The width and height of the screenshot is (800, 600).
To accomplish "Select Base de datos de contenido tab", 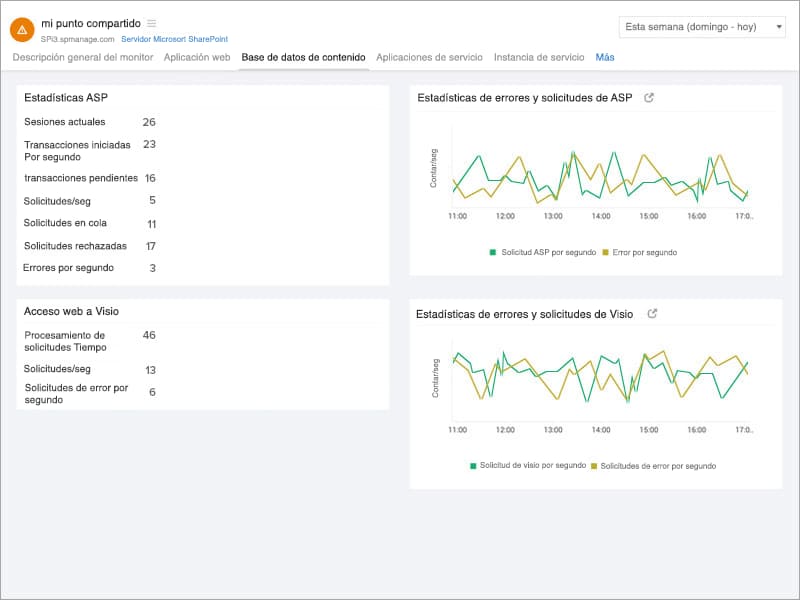I will pos(303,57).
